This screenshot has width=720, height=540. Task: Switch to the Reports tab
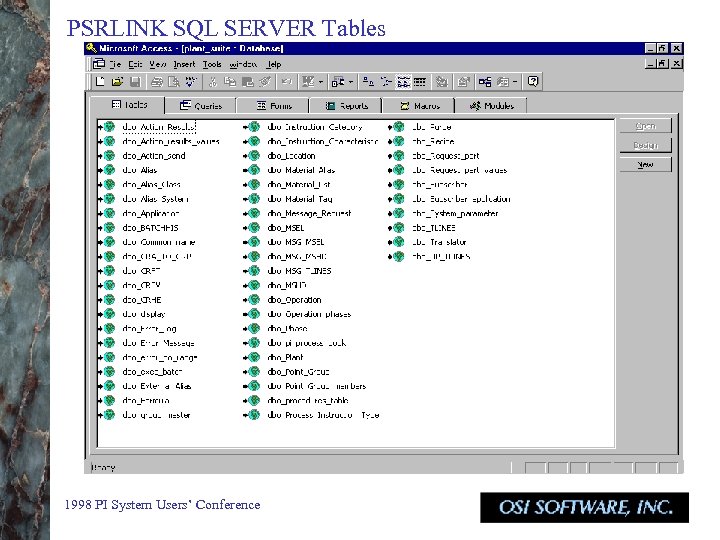click(x=346, y=106)
